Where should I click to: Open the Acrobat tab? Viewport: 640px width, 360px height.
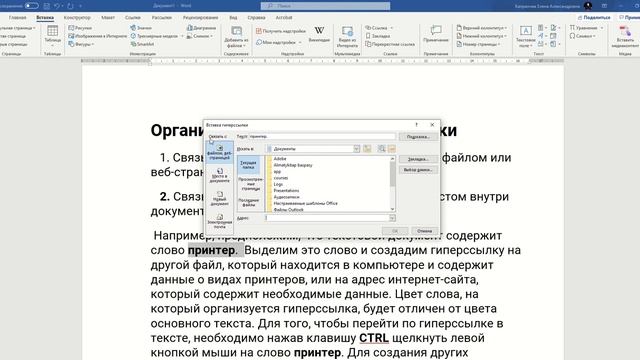[284, 18]
